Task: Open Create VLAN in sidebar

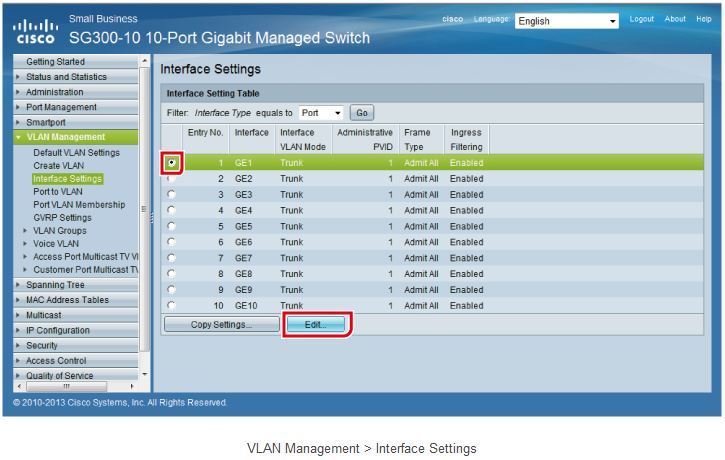Action: (59, 166)
